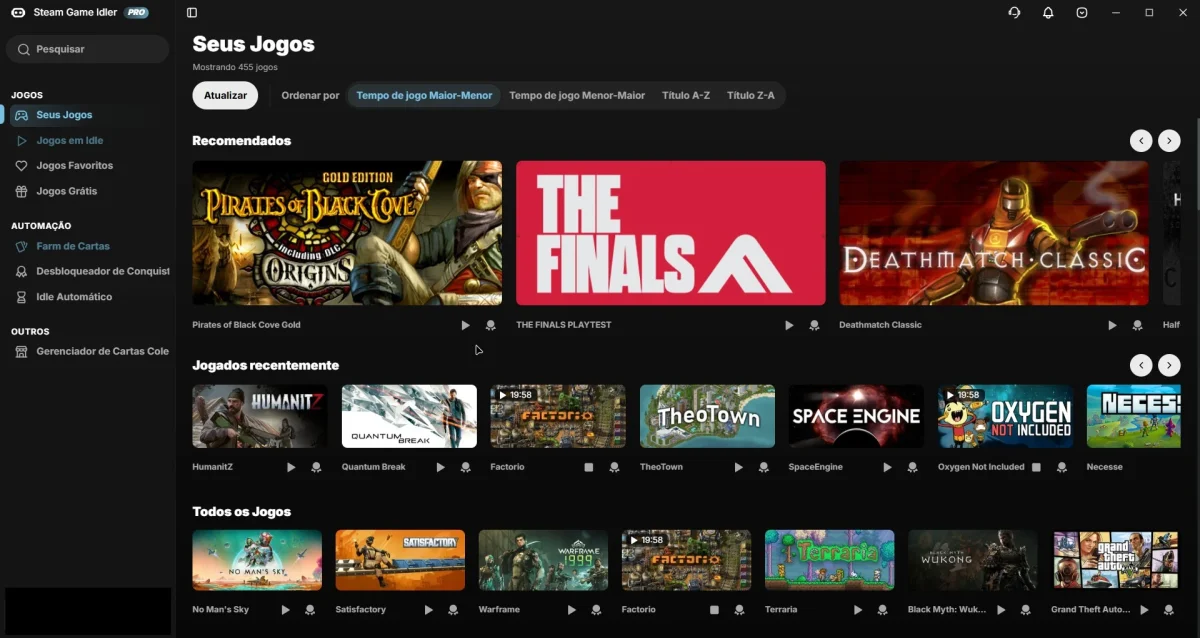Image resolution: width=1200 pixels, height=638 pixels.
Task: Show previous Recomendados games
Action: pos(1141,141)
